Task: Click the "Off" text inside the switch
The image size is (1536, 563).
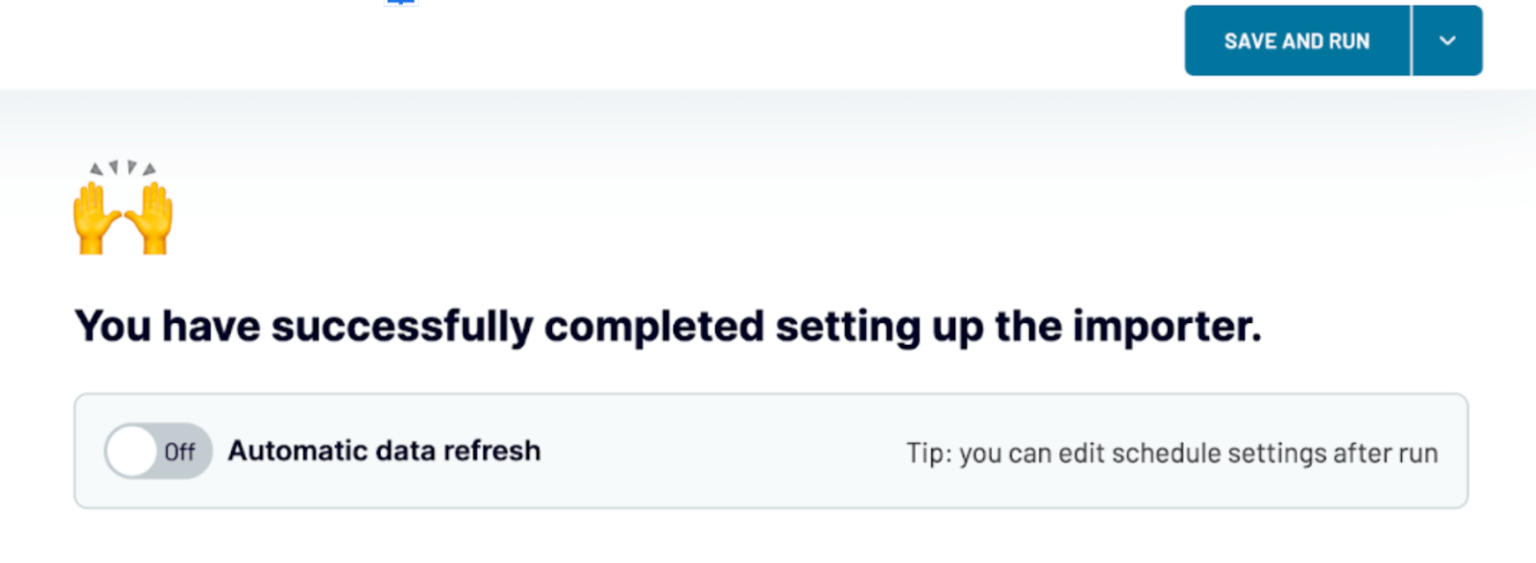Action: pos(180,452)
